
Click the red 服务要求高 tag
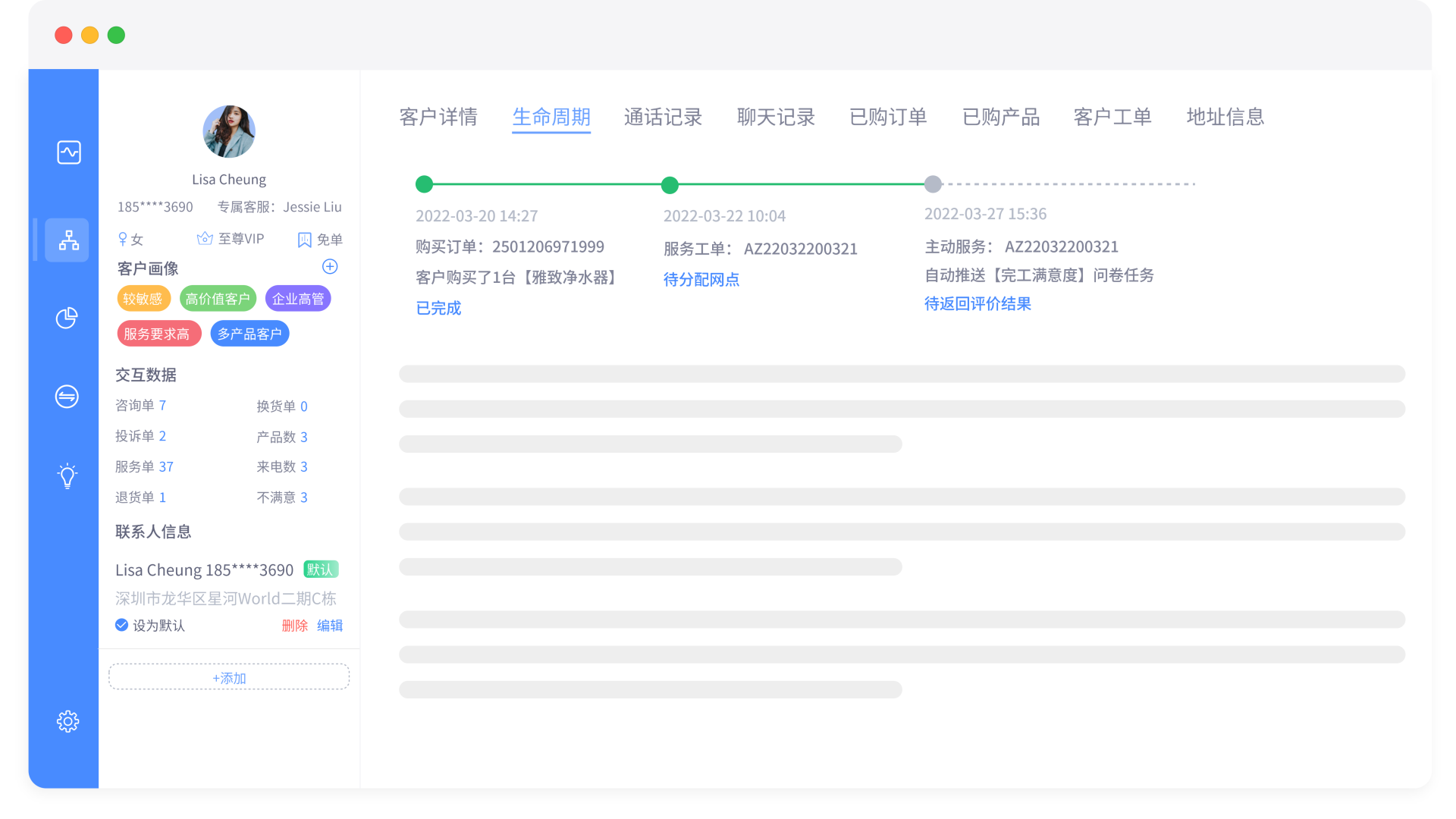tap(158, 334)
